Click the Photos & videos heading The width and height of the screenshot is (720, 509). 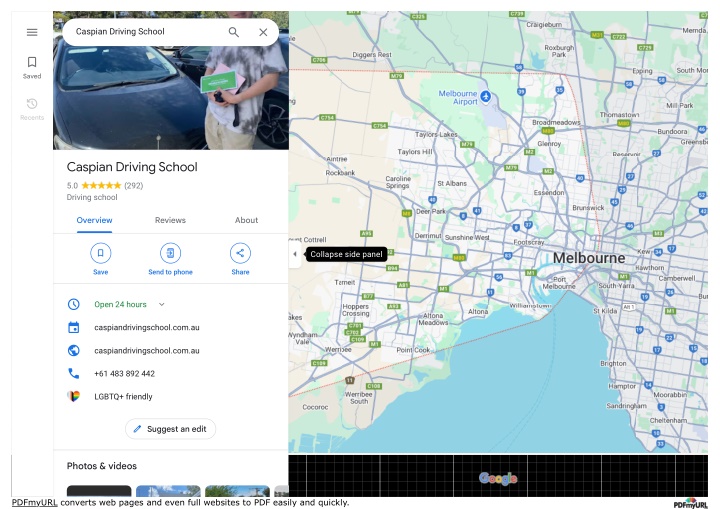coord(101,466)
